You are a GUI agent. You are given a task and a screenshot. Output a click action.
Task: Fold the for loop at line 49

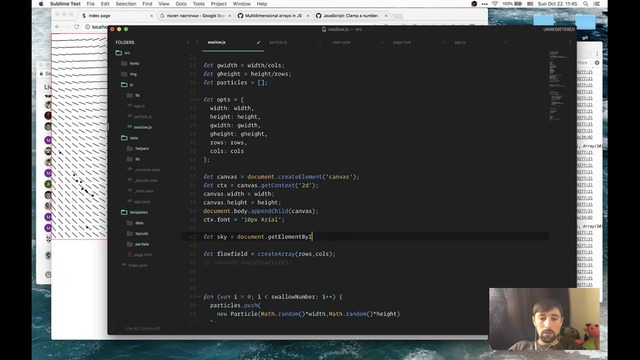199,297
